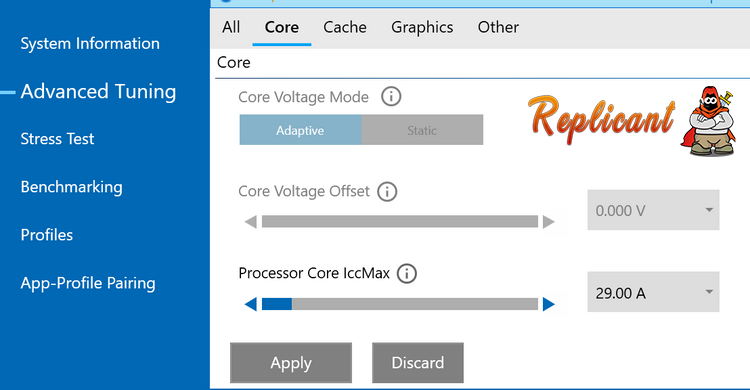Open the Core Voltage Mode info icon
The image size is (750, 390).
391,97
